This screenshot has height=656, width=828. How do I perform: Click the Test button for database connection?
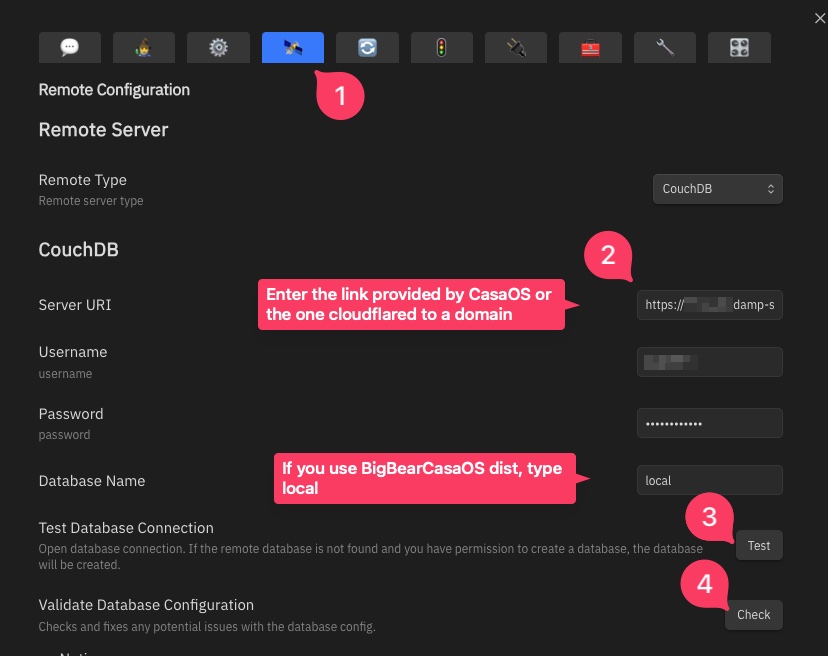coord(759,546)
